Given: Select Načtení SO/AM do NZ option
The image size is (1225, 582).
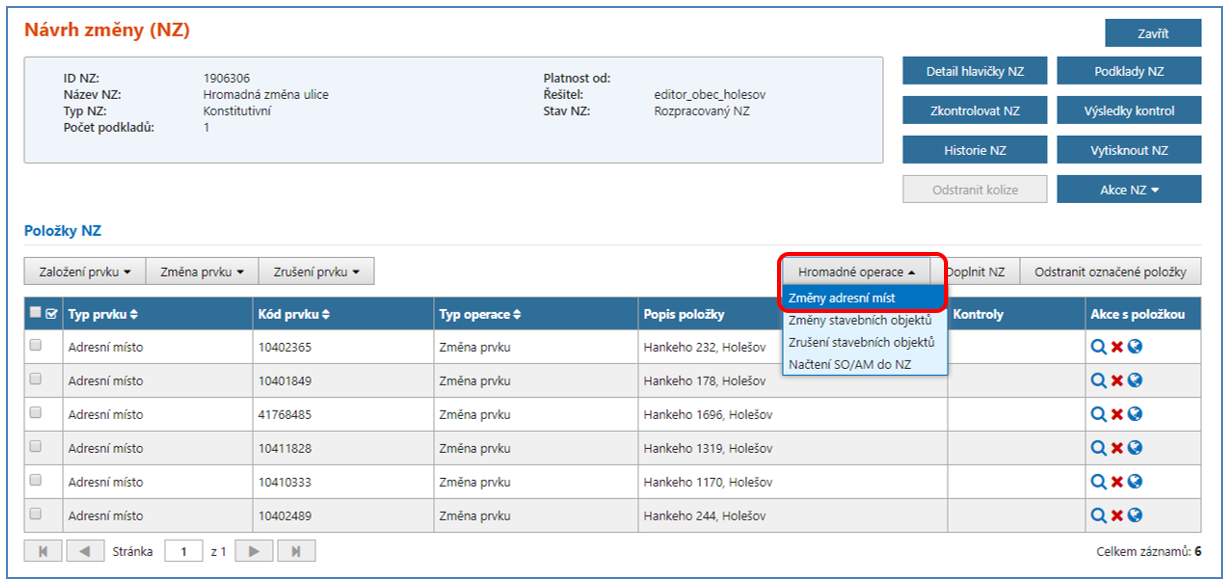Looking at the screenshot, I should tap(849, 364).
